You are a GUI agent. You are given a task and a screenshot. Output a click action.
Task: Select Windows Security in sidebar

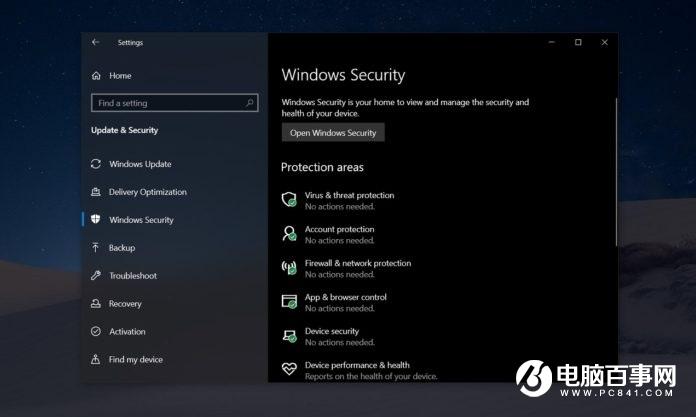click(x=141, y=220)
